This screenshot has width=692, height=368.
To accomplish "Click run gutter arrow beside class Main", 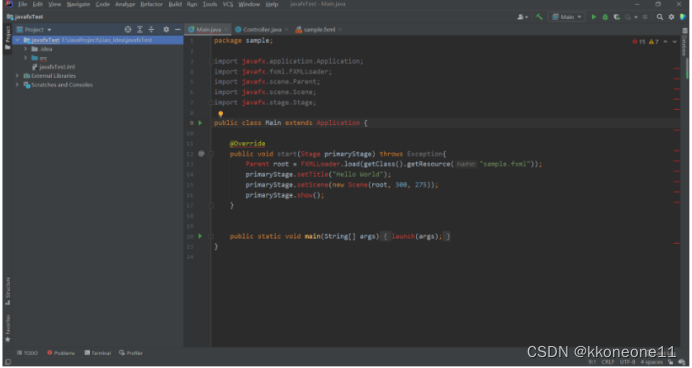I will tap(200, 123).
